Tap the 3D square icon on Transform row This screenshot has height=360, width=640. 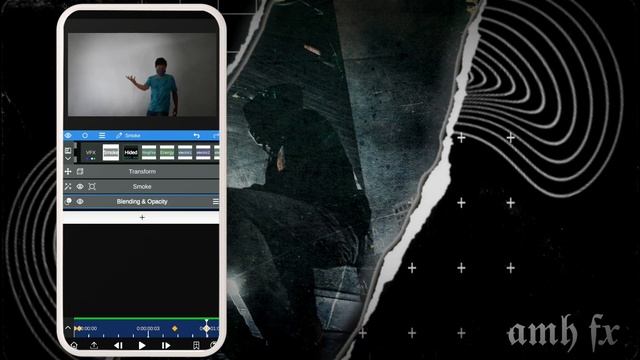pos(80,171)
